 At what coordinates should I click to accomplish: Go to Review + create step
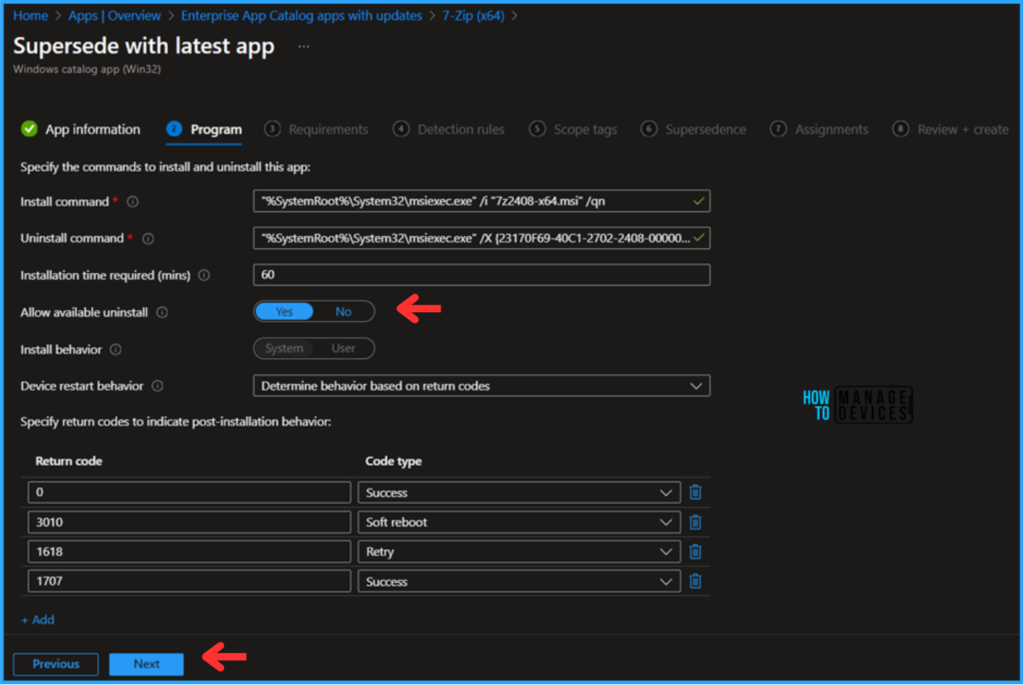point(951,129)
